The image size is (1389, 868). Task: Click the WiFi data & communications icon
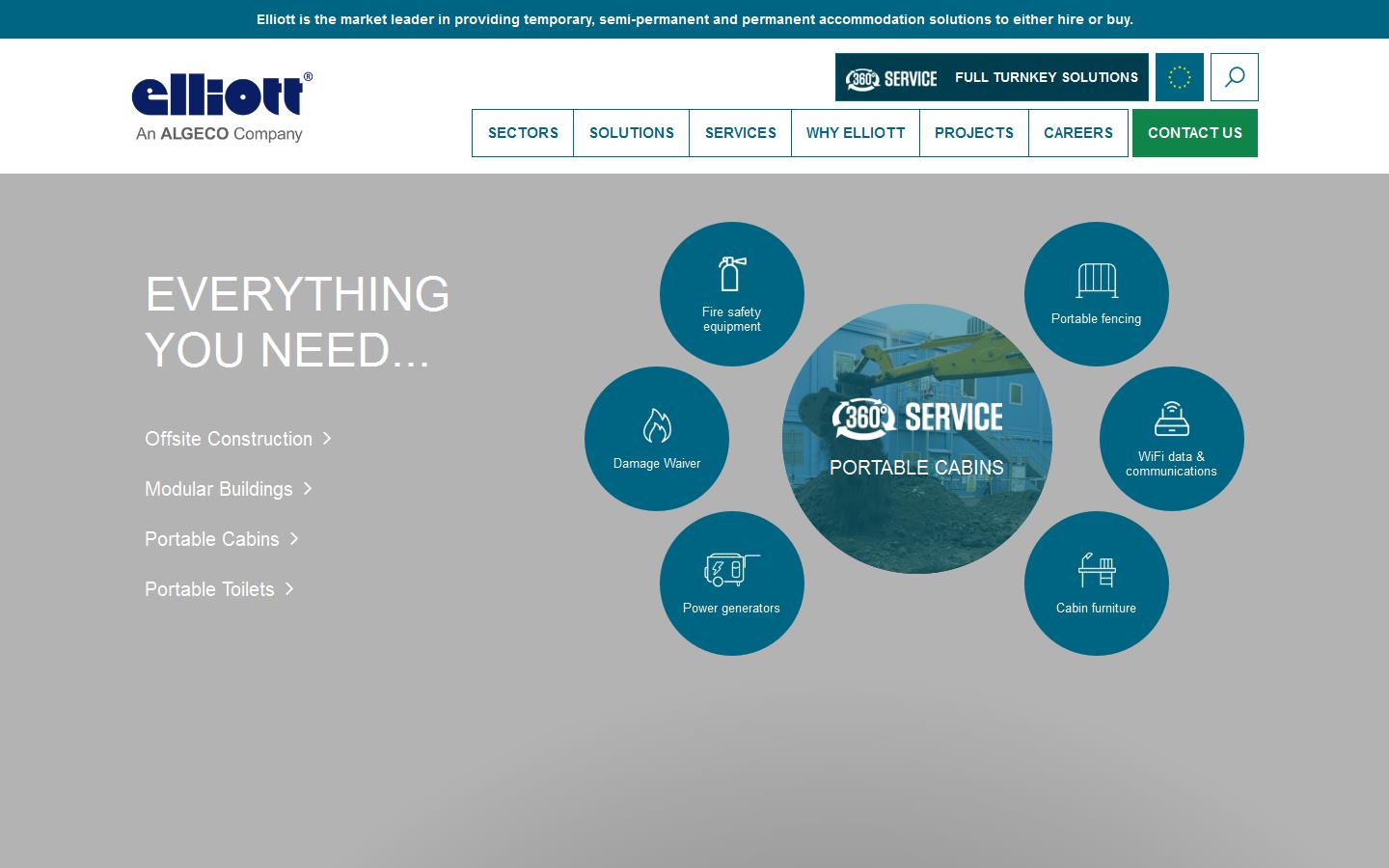point(1171,419)
